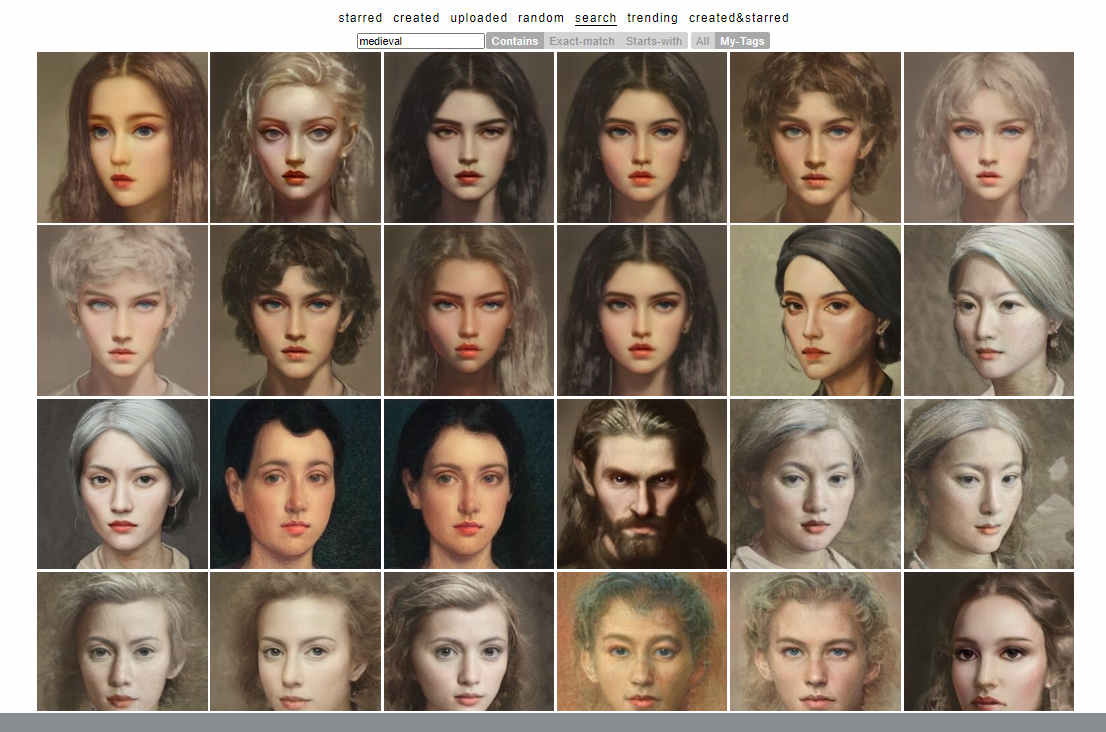Open the starred tab
The image size is (1106, 732).
tap(360, 18)
